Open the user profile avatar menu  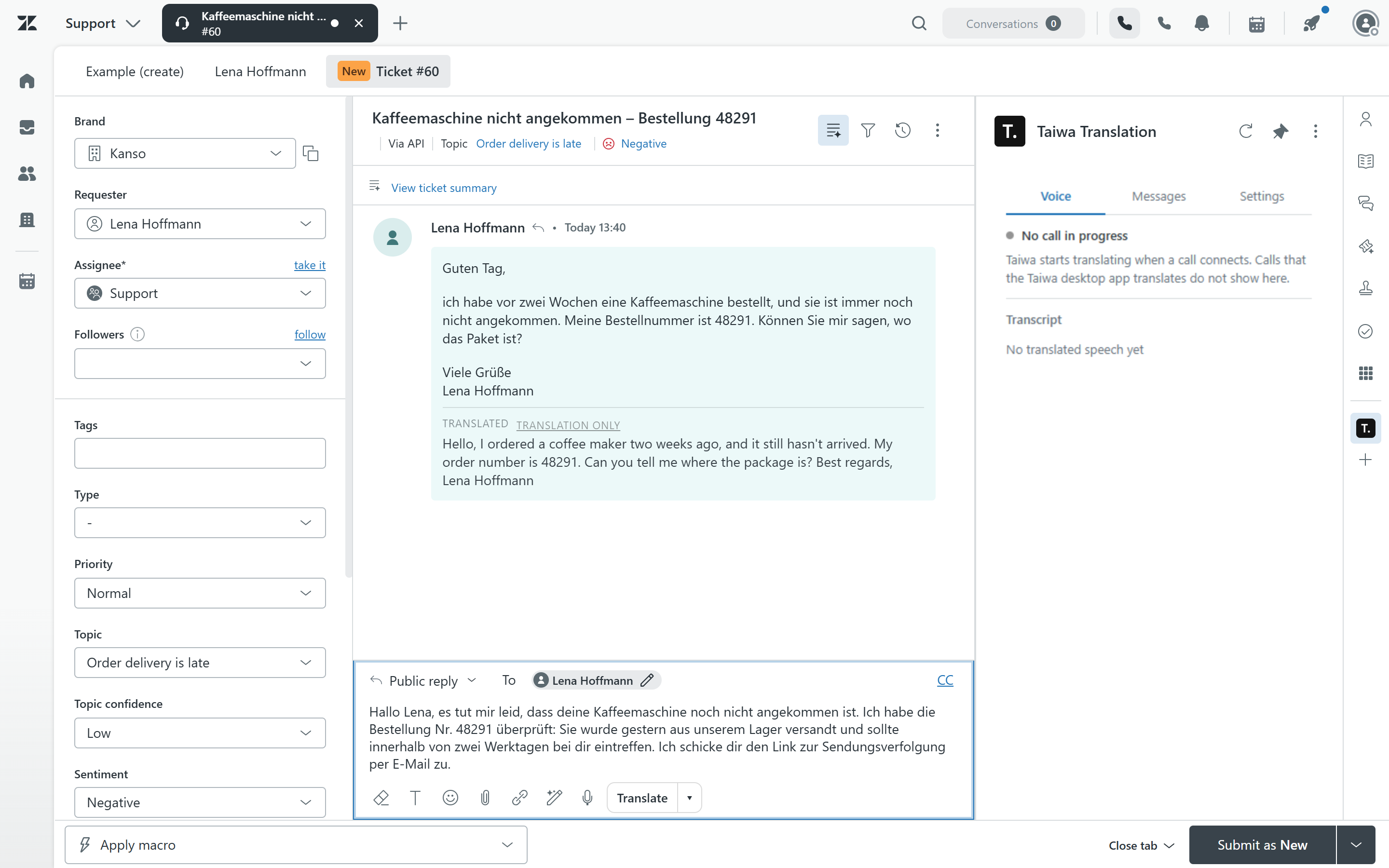[1365, 24]
